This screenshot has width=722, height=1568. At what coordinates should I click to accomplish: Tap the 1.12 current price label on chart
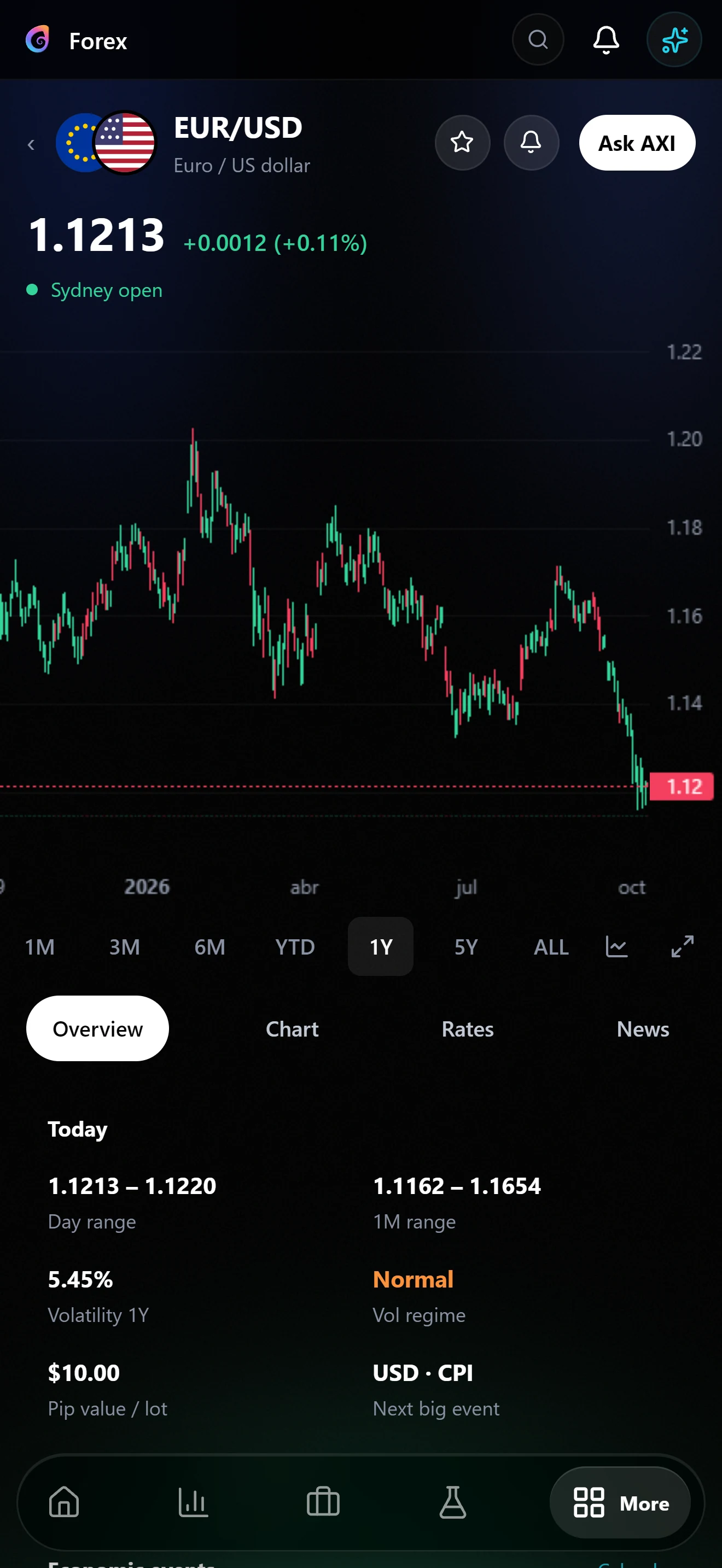tap(682, 786)
